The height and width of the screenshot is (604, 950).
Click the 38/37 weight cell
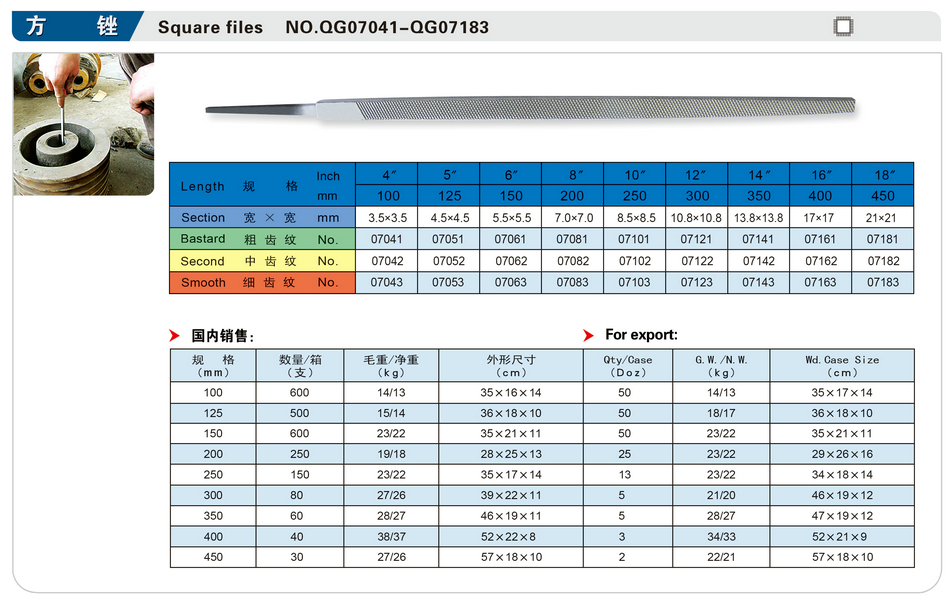point(391,537)
